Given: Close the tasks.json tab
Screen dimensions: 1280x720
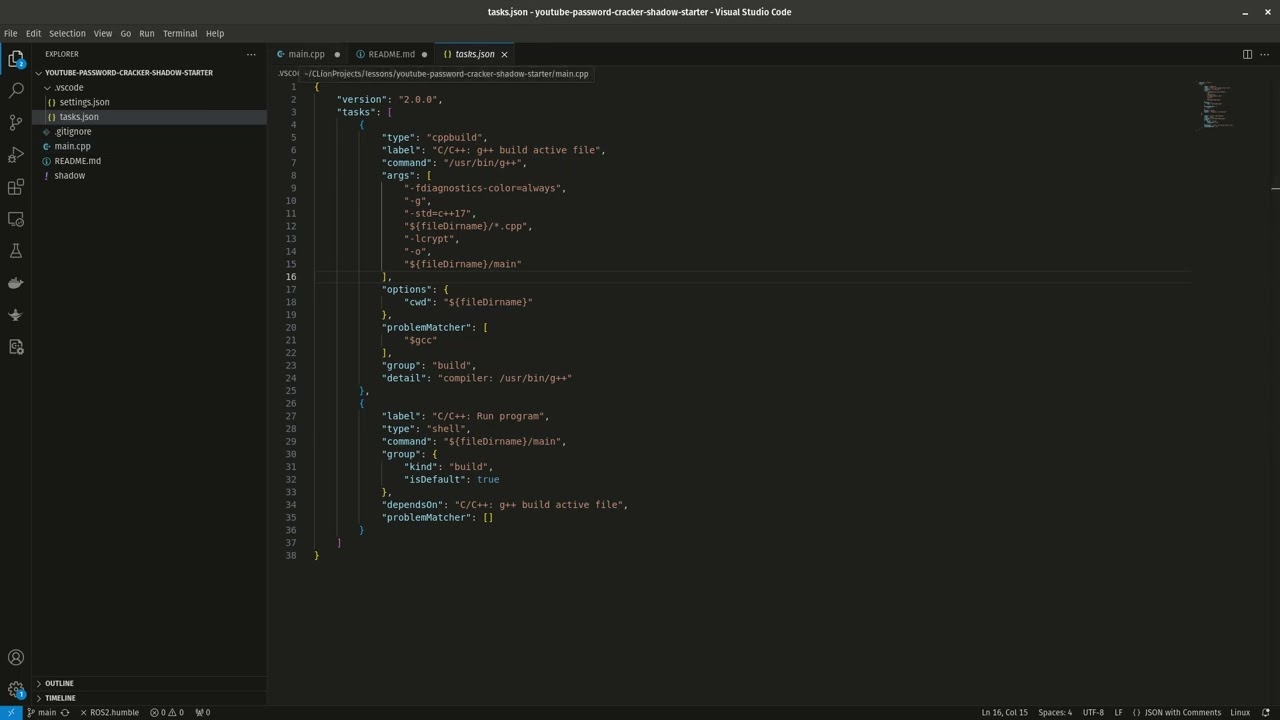Looking at the screenshot, I should [x=504, y=54].
